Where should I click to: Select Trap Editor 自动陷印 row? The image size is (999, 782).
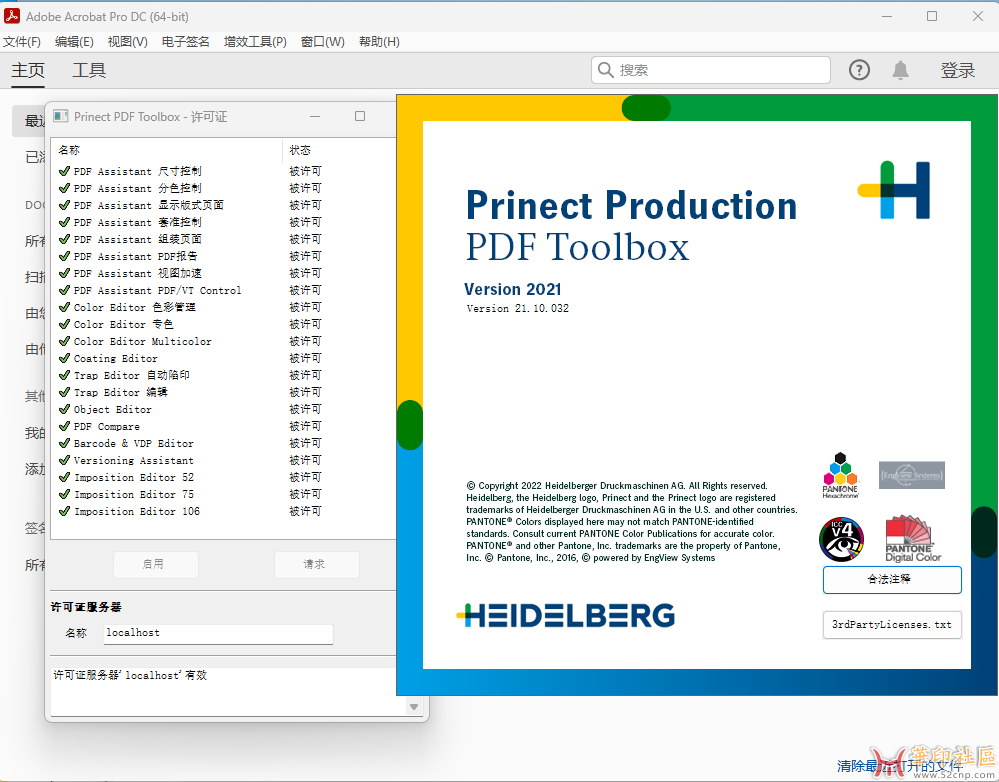[224, 375]
